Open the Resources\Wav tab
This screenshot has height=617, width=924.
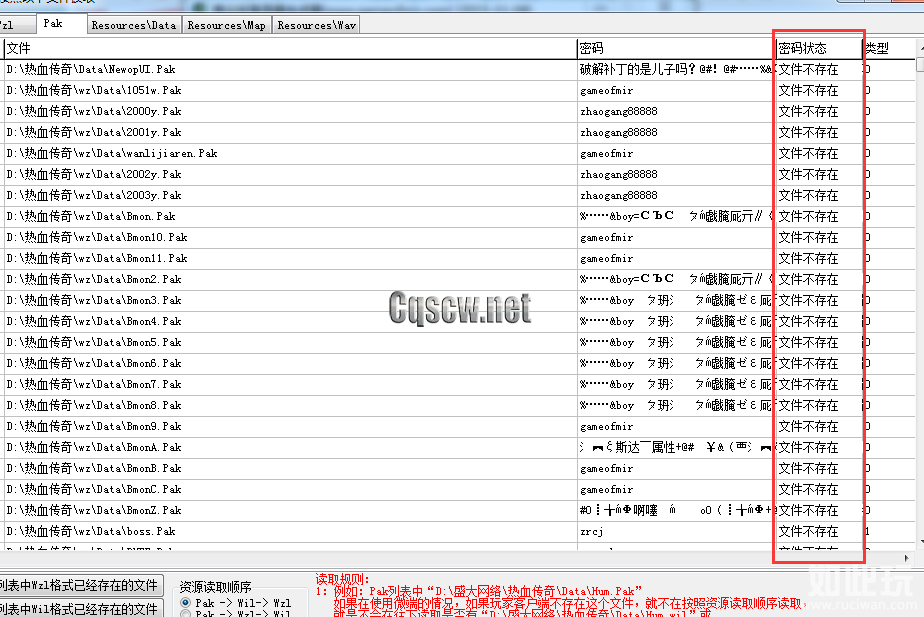pyautogui.click(x=316, y=25)
